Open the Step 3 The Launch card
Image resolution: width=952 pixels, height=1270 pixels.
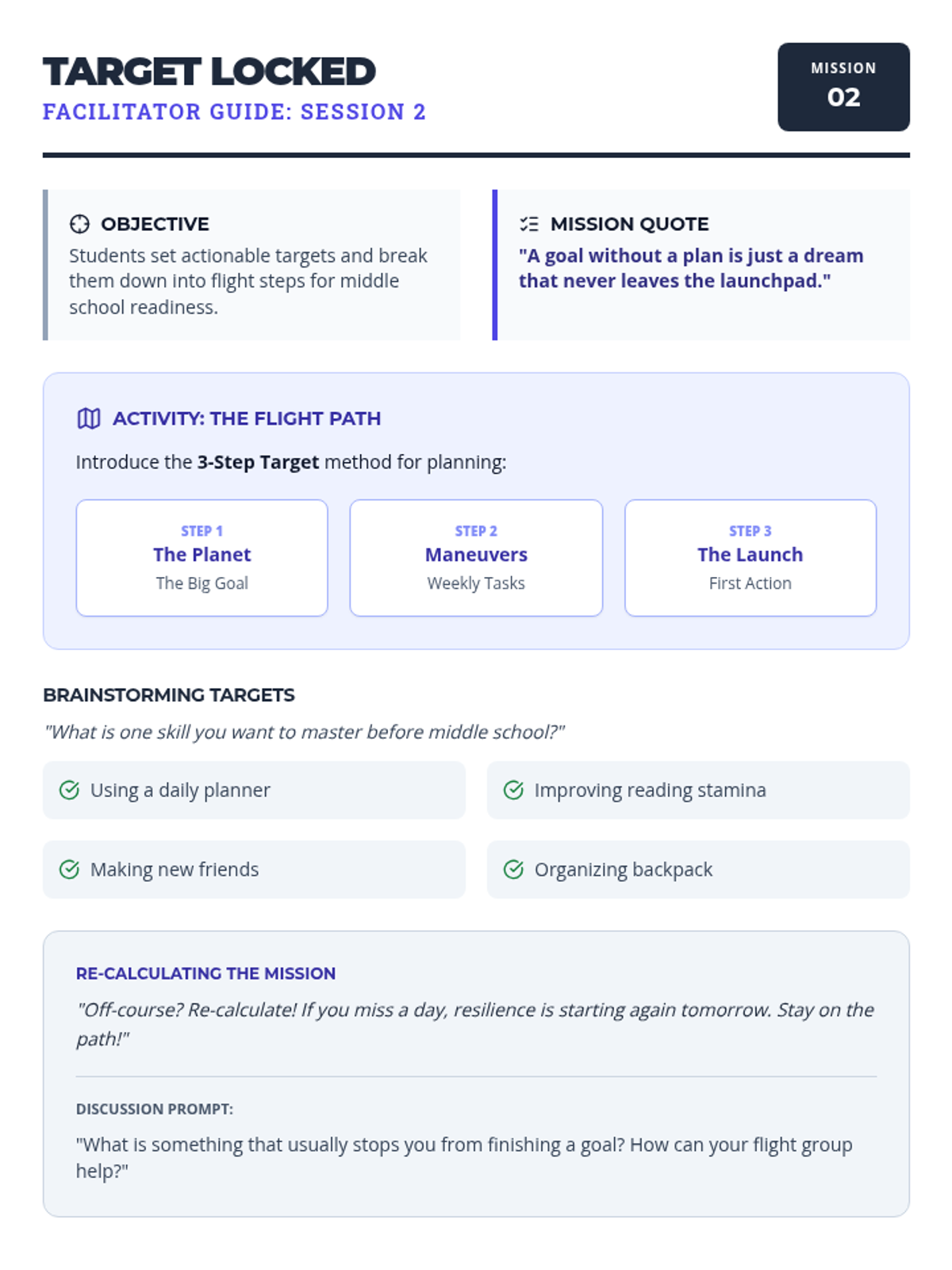tap(750, 558)
